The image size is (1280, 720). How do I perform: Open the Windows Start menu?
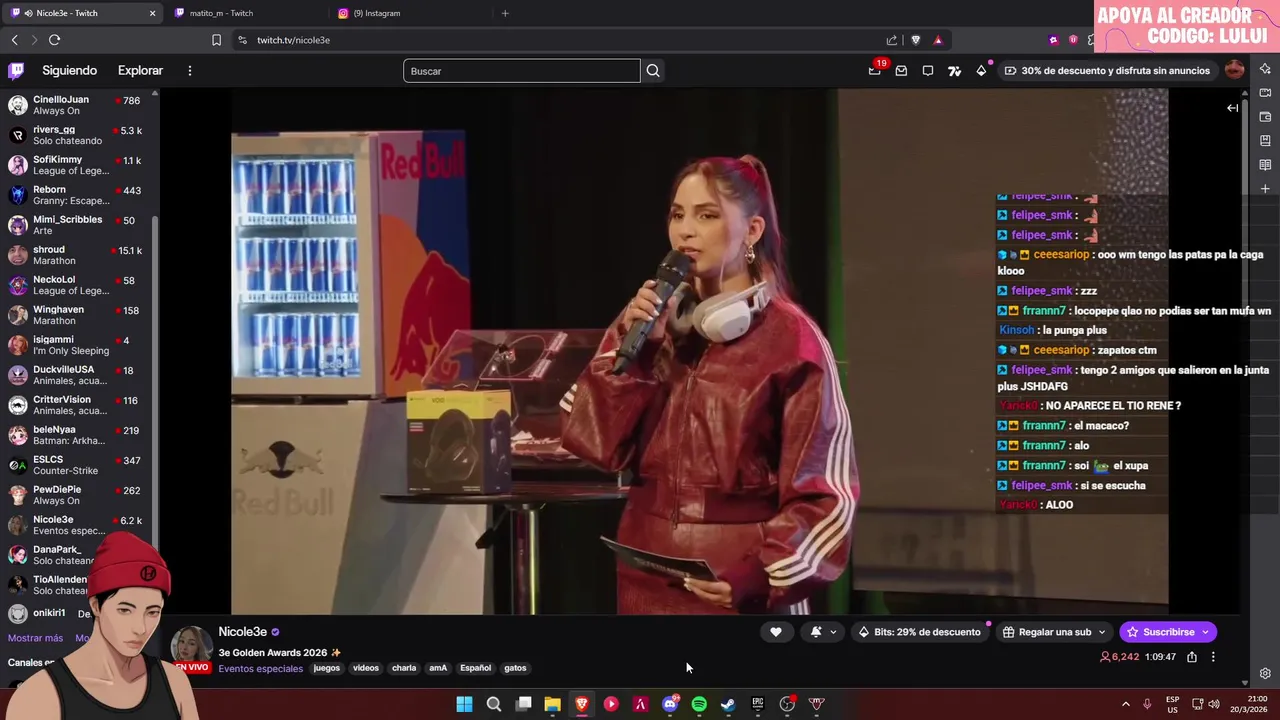[x=464, y=704]
